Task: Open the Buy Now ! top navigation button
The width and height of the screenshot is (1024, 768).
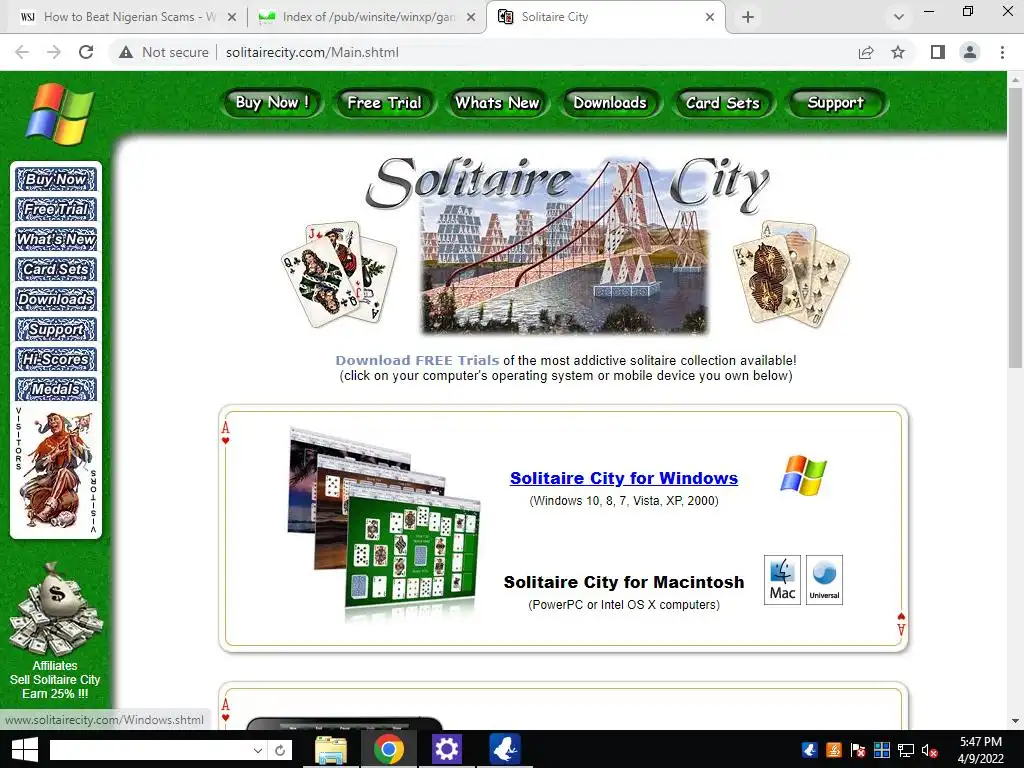Action: tap(272, 103)
